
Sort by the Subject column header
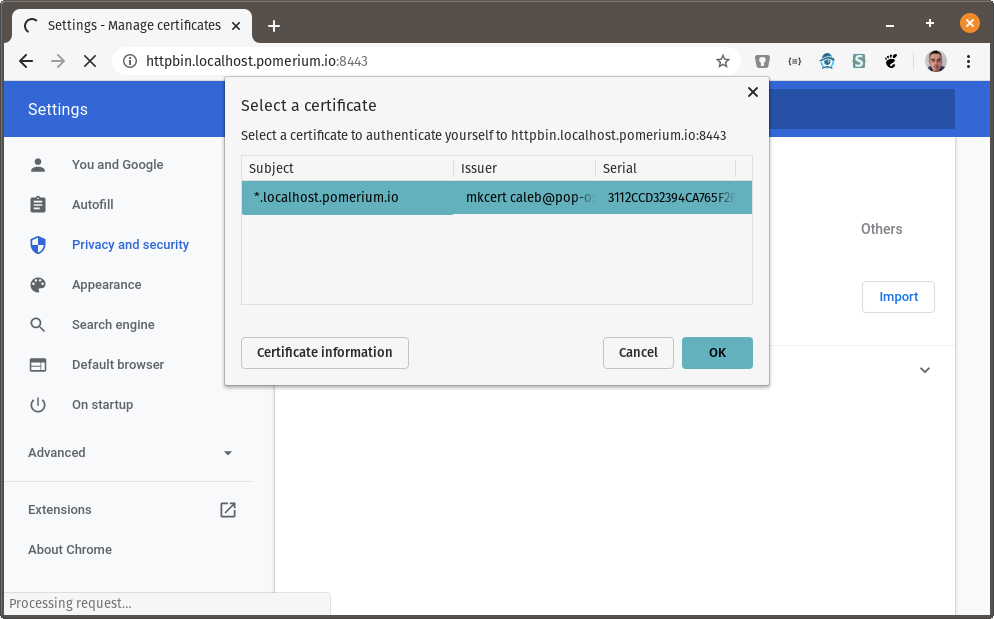347,168
